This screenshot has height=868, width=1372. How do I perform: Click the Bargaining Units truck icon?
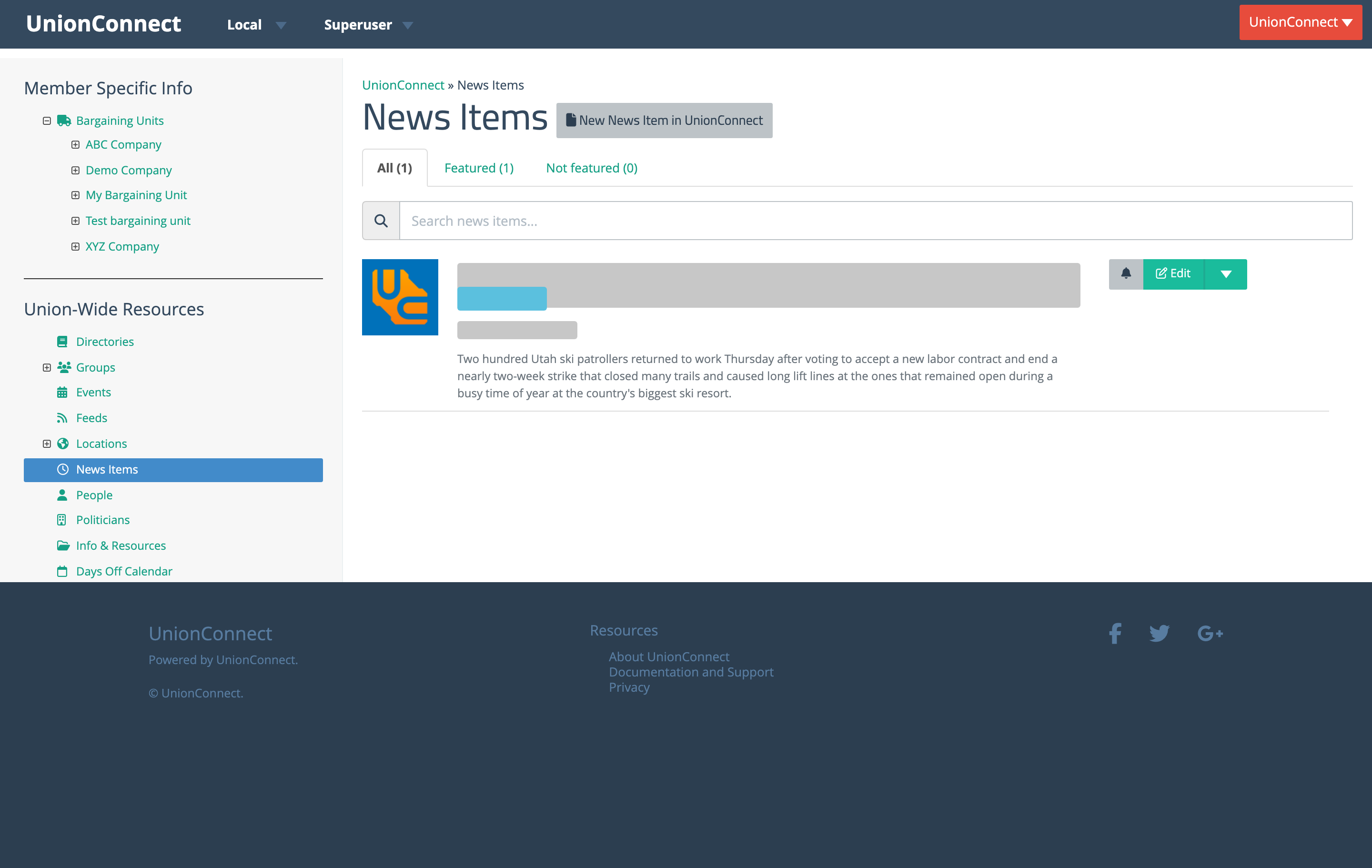click(x=64, y=121)
